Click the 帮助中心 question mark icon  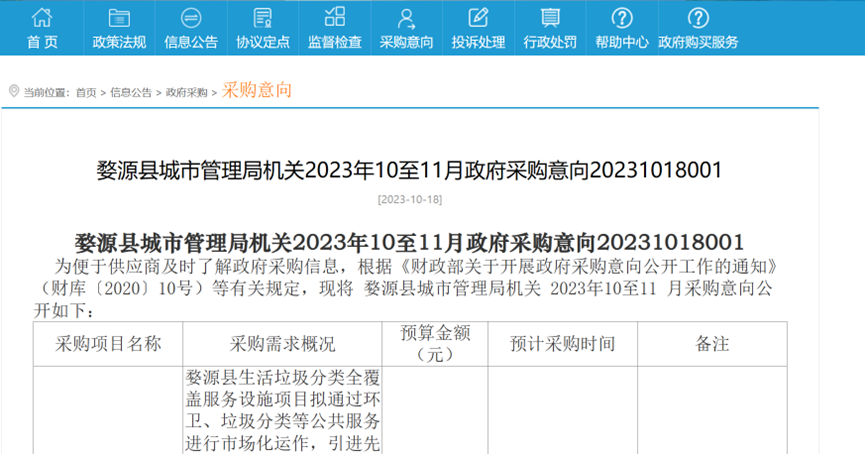pos(622,18)
